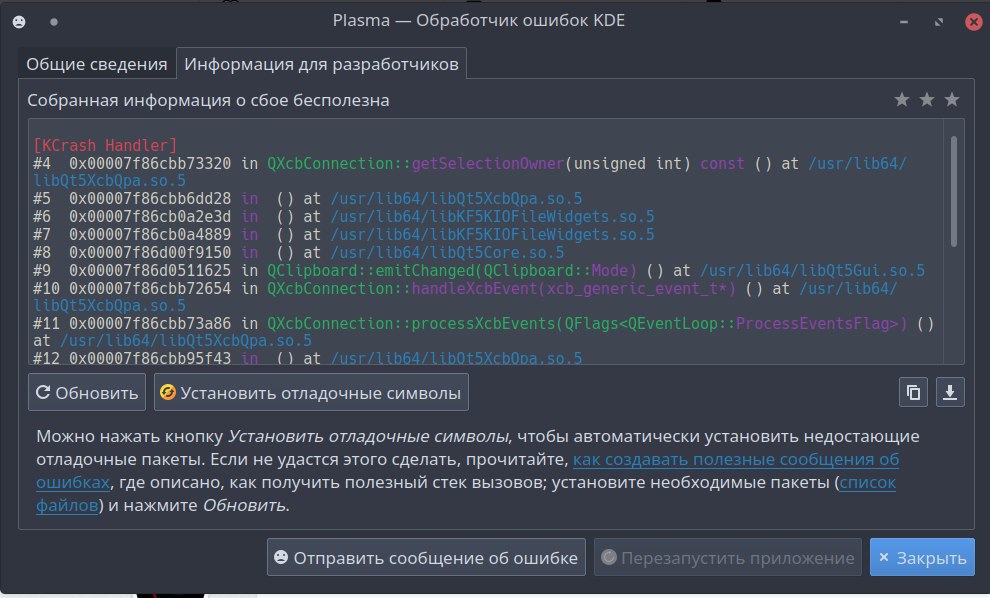Click the second rating star

coord(927,100)
